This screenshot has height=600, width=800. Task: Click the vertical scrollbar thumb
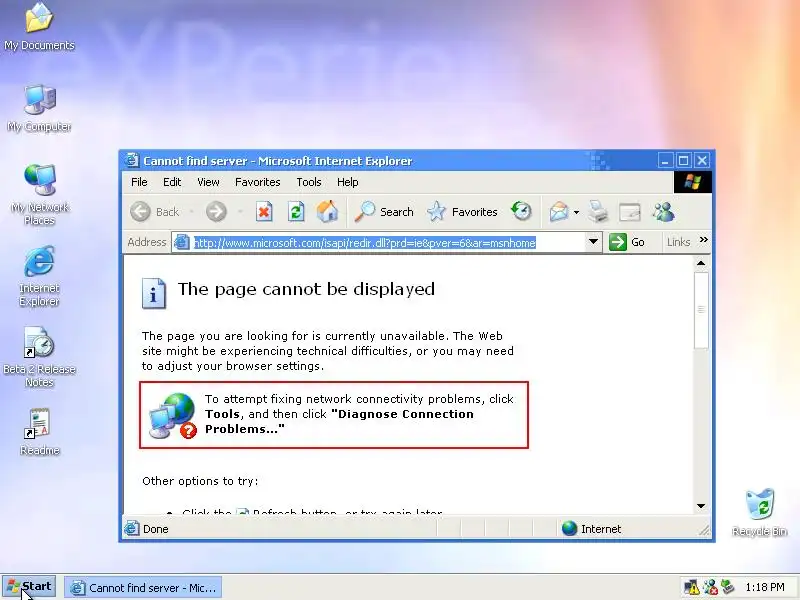[701, 311]
